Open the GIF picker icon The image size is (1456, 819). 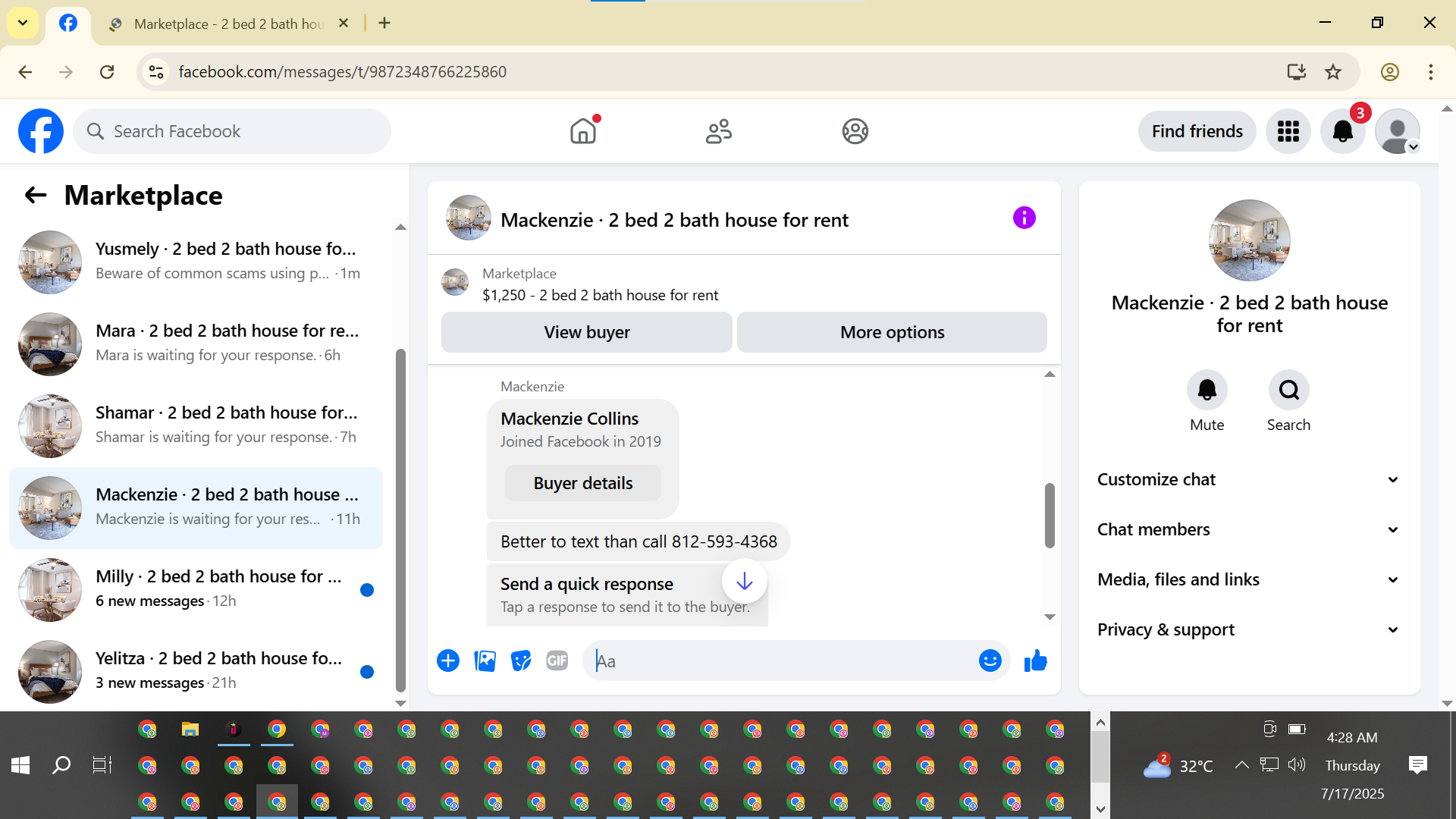coord(557,661)
